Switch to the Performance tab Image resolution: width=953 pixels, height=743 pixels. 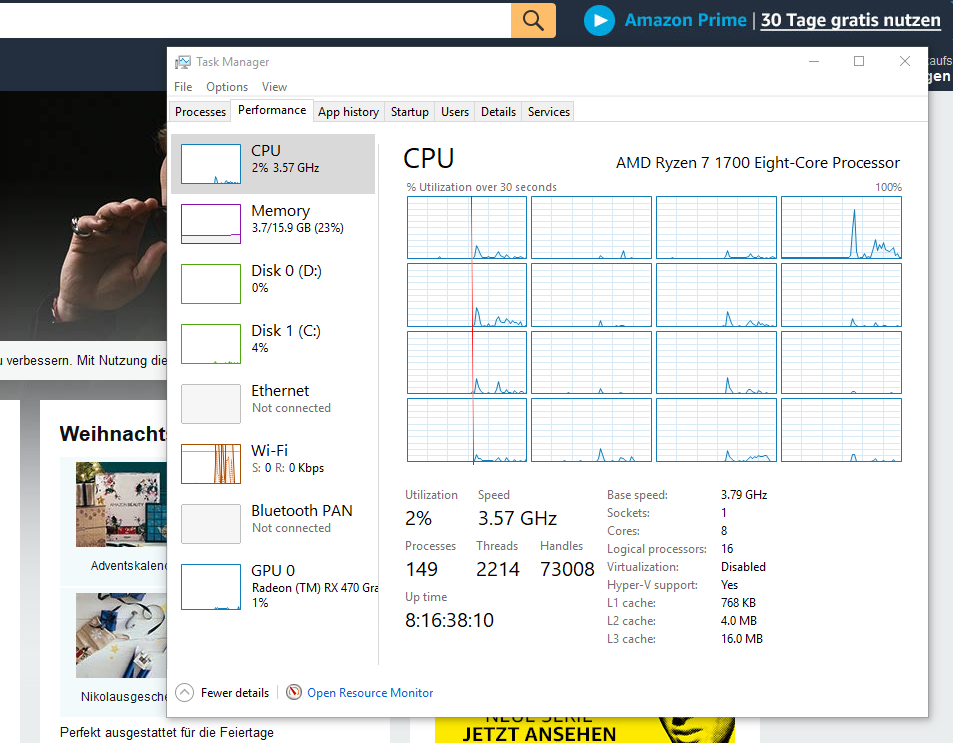pyautogui.click(x=272, y=111)
